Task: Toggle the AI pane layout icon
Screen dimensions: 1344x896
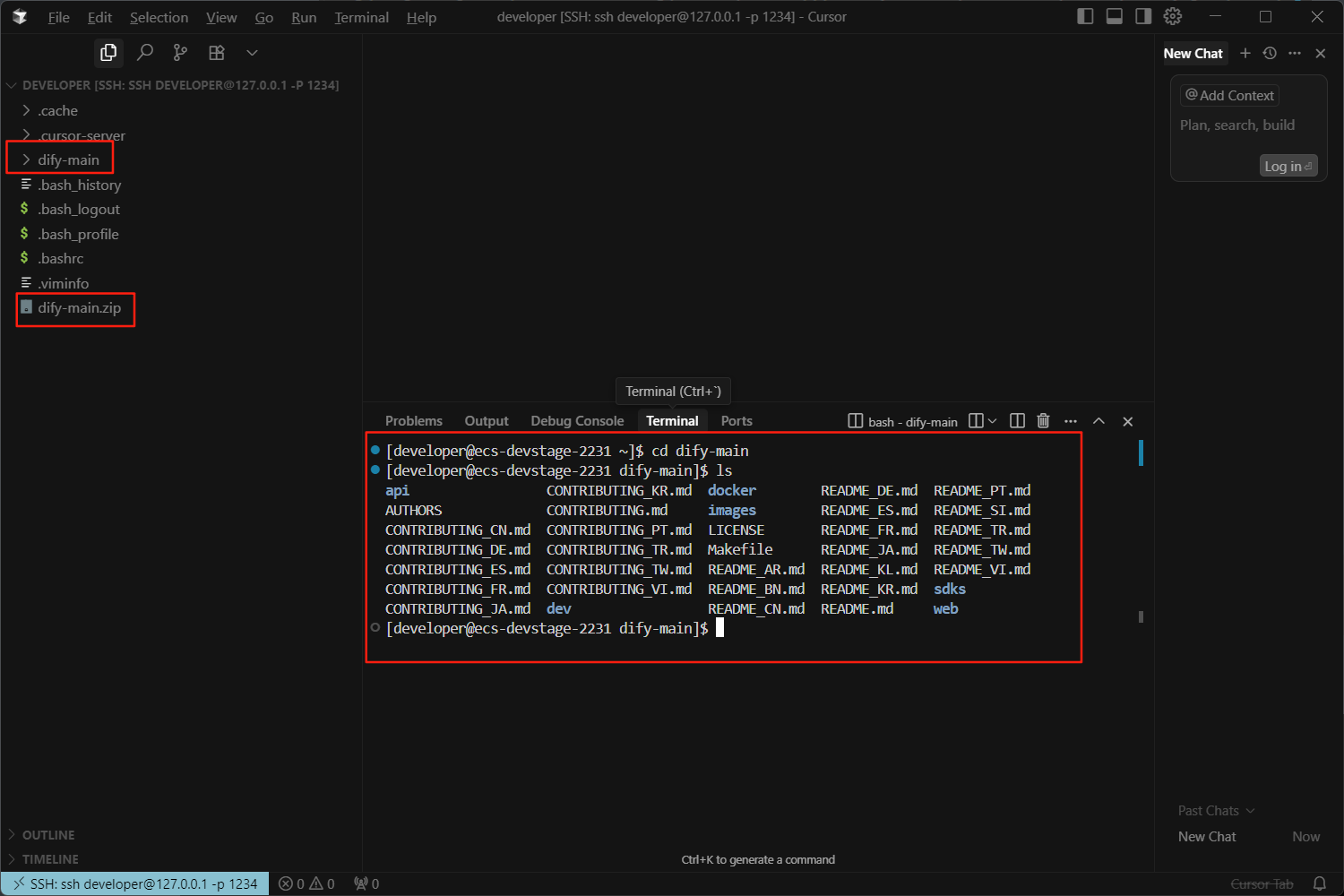Action: (1143, 16)
